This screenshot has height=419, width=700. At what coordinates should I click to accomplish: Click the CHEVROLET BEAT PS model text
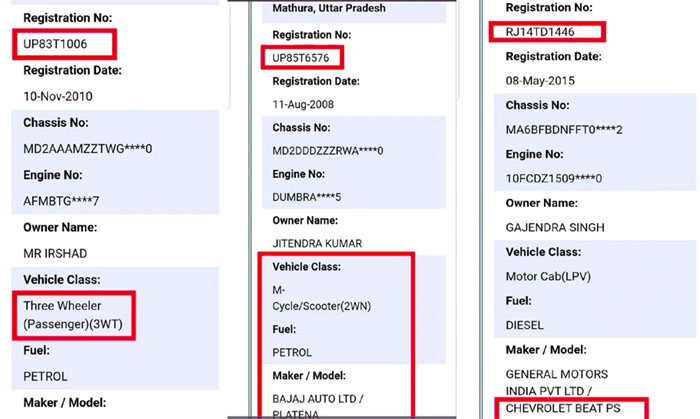(x=563, y=408)
